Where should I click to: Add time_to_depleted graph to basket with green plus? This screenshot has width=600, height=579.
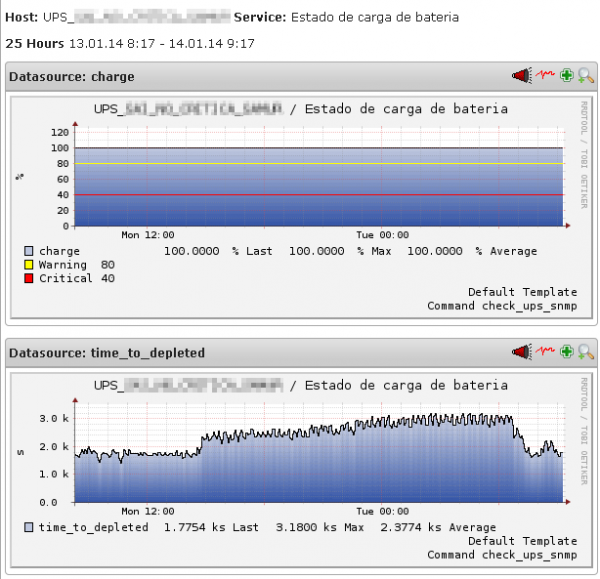tap(566, 352)
